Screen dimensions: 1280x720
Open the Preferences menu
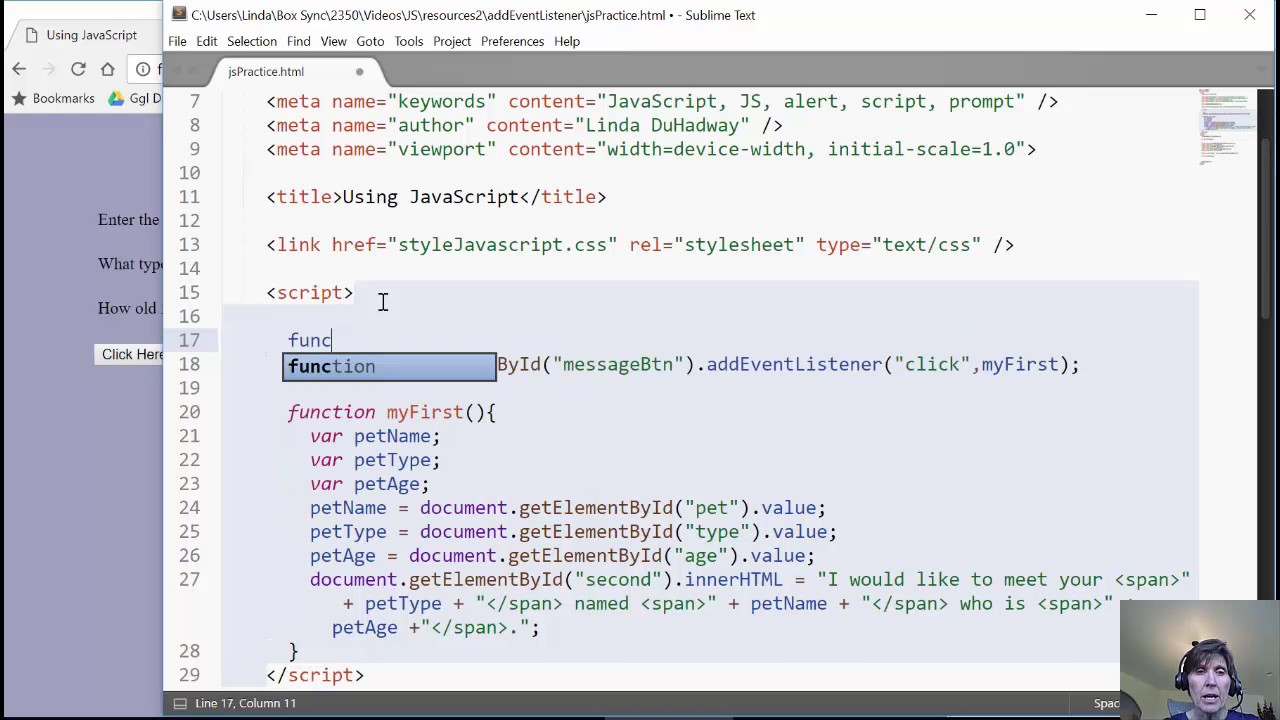512,41
